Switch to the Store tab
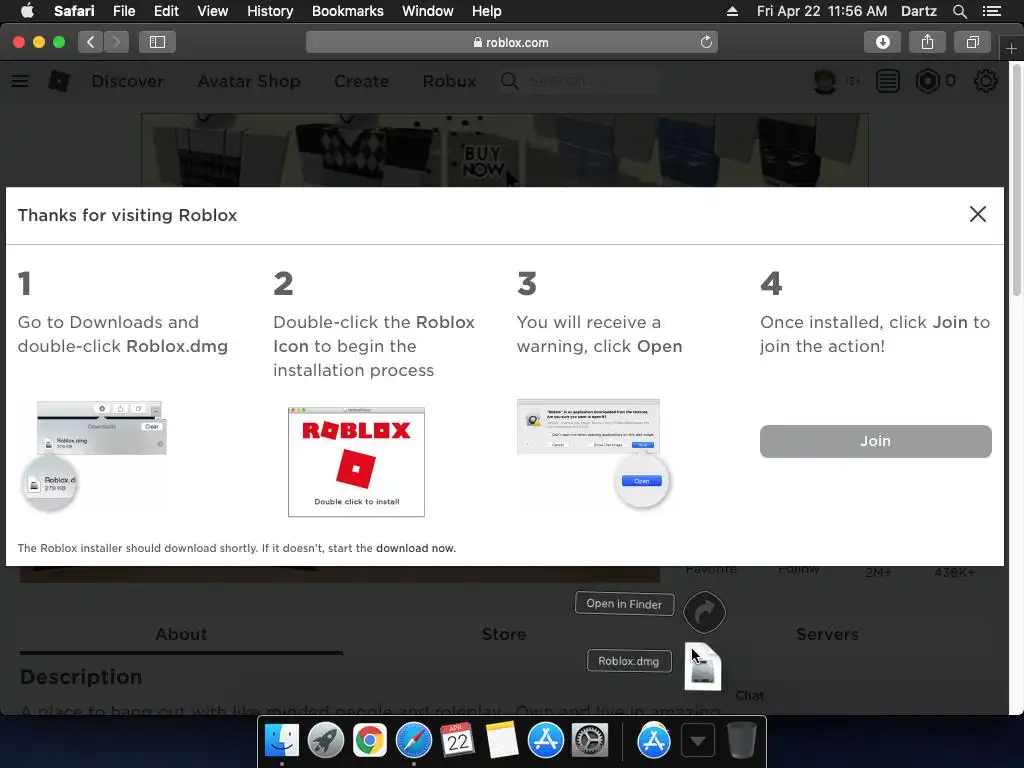Image resolution: width=1024 pixels, height=768 pixels. 504,634
